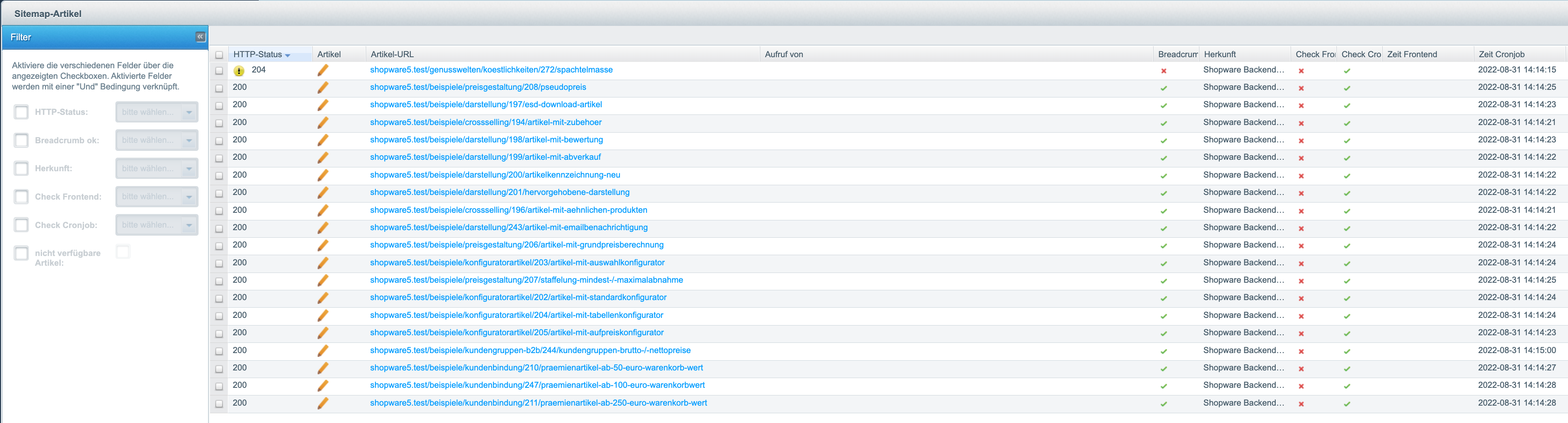Open the pencil icon for staffelung-mindest-/-maximalabnahme
Viewport: 1568px width, 423px height.
[323, 280]
